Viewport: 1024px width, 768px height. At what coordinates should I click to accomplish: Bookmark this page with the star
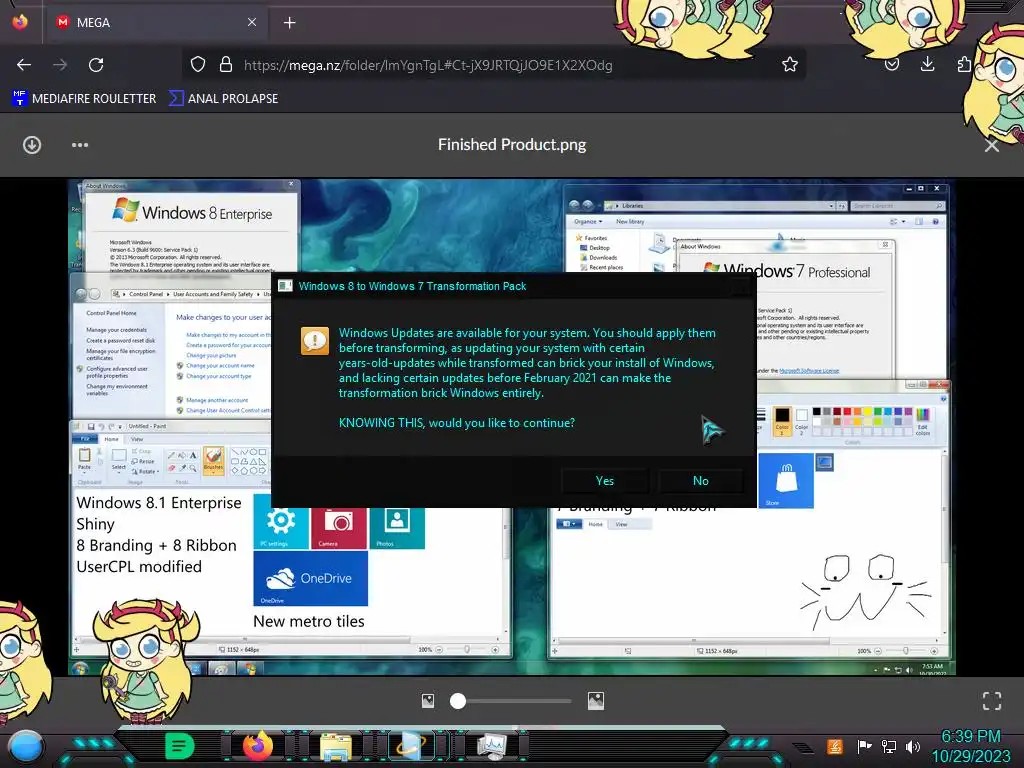point(790,64)
